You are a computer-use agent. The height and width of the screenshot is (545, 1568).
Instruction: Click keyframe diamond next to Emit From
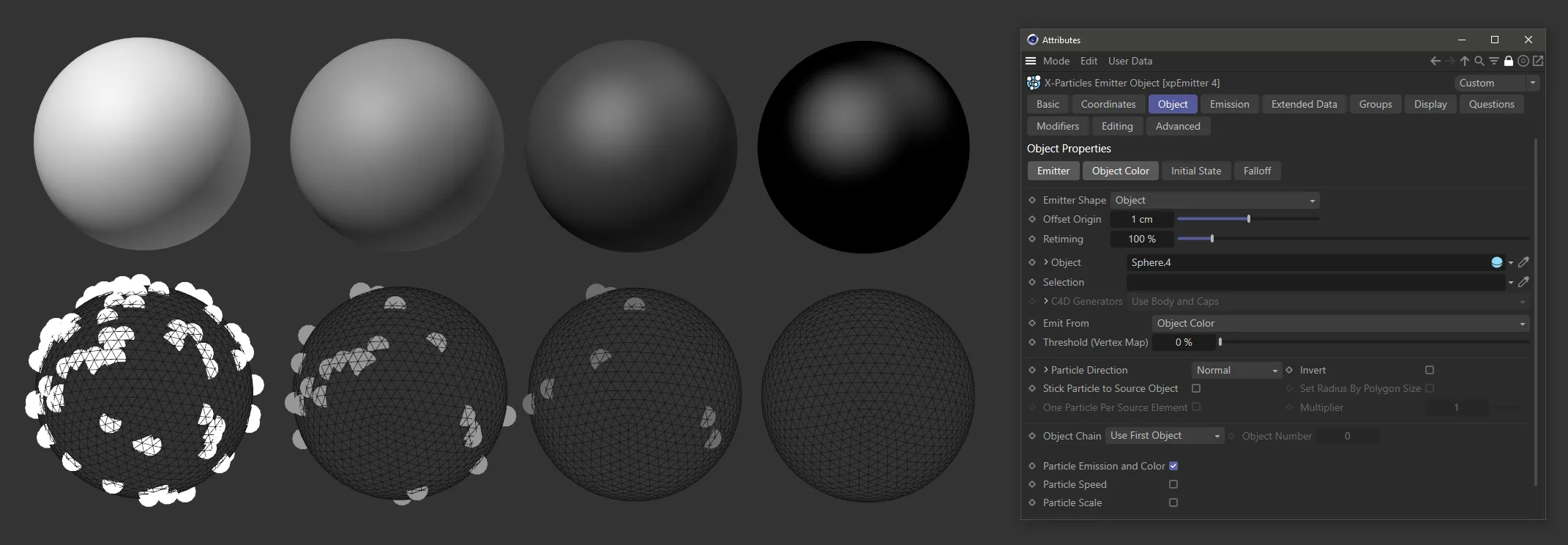[1032, 323]
